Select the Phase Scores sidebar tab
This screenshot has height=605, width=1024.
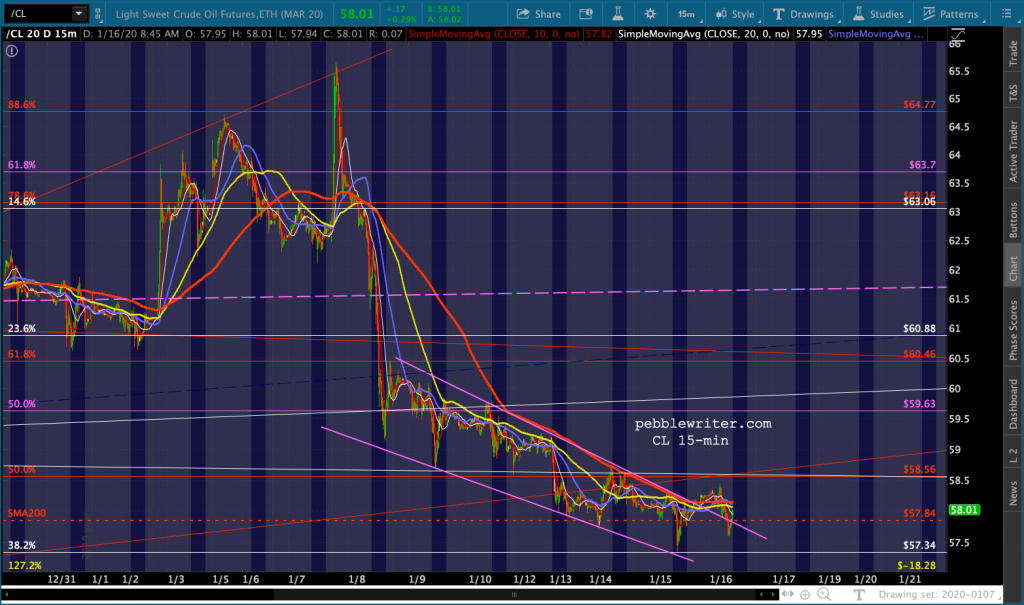tap(1012, 329)
